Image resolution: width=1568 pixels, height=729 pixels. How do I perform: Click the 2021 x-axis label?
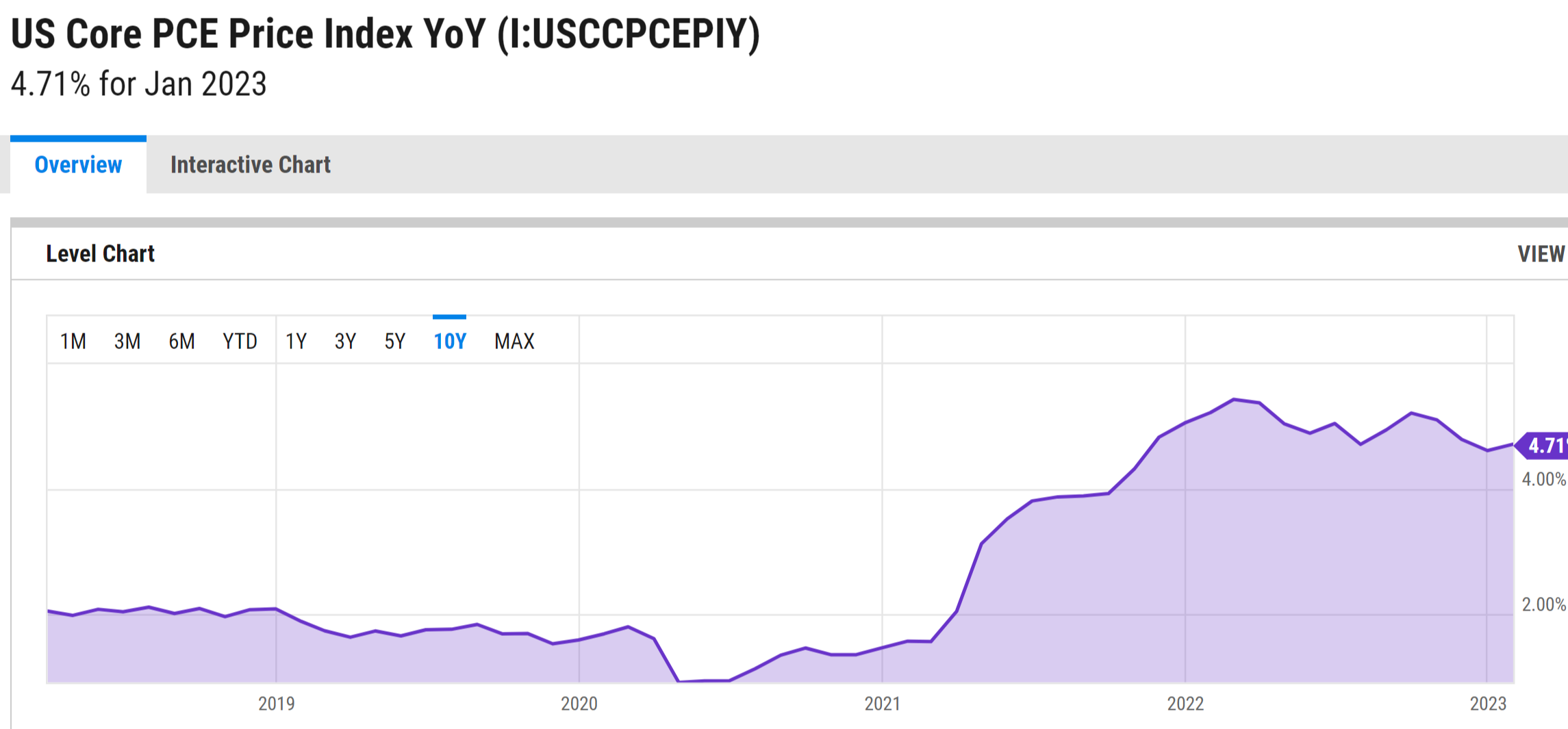[x=882, y=704]
